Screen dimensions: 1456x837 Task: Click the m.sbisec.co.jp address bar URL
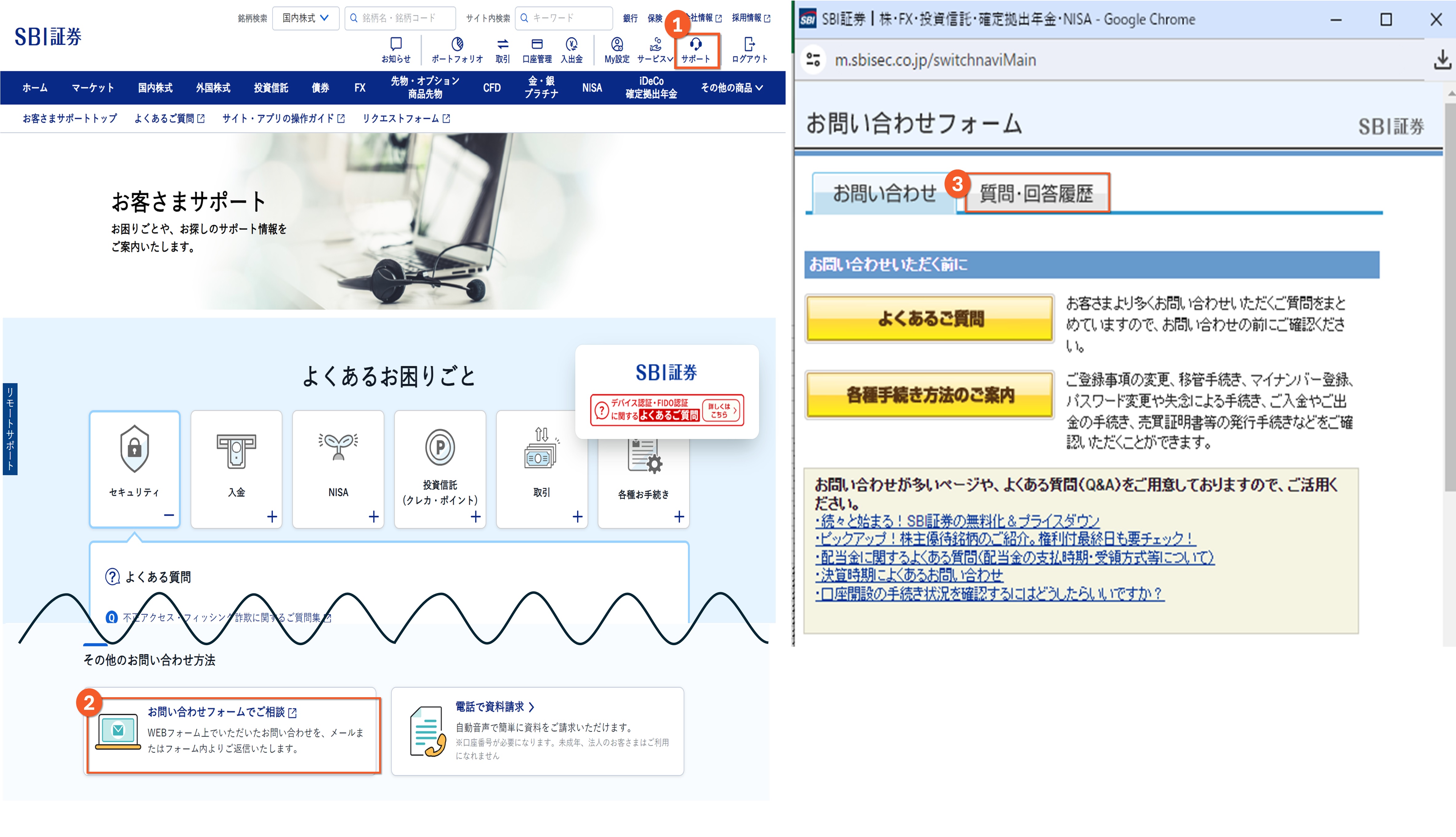click(x=935, y=60)
